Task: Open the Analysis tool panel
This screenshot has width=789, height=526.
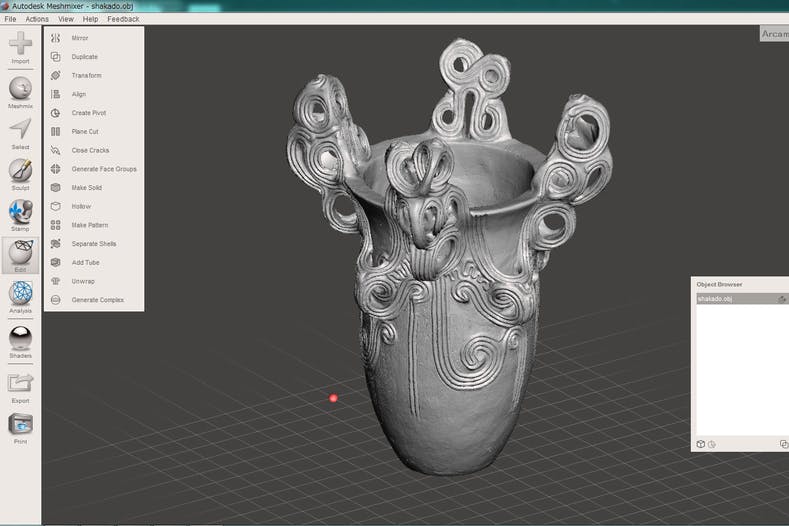Action: [20, 294]
